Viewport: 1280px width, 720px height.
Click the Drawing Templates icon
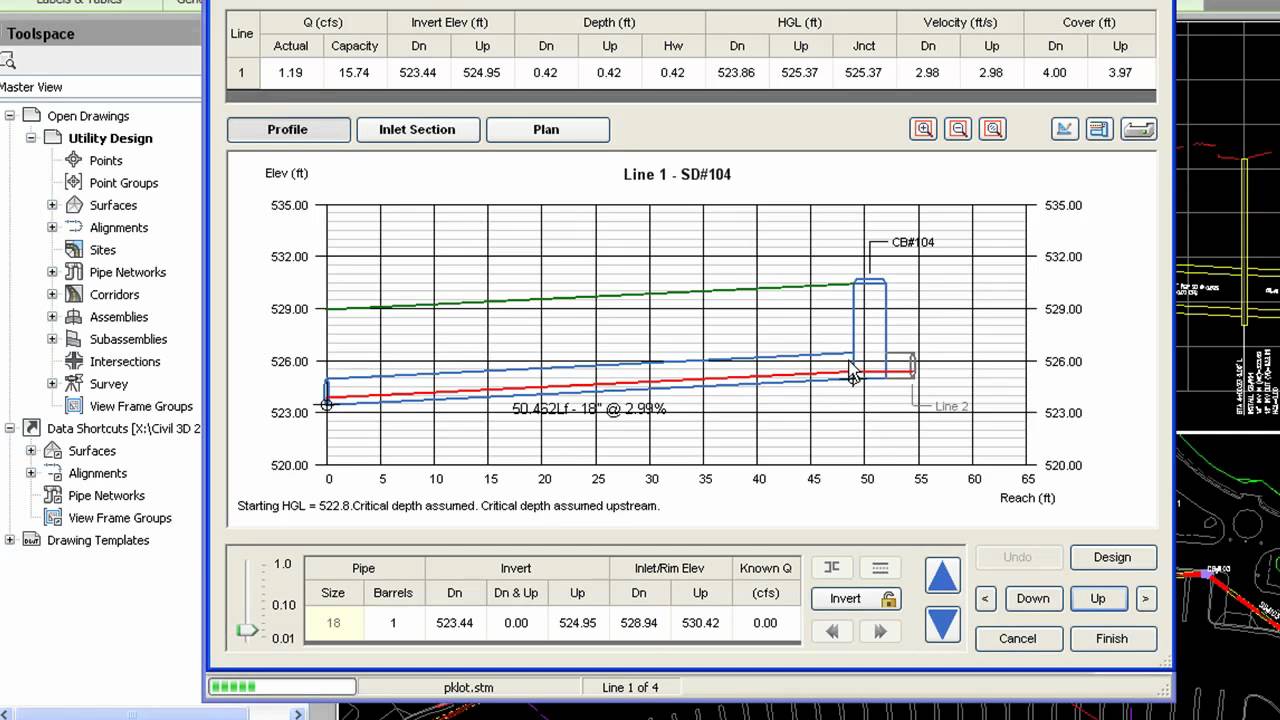click(31, 540)
